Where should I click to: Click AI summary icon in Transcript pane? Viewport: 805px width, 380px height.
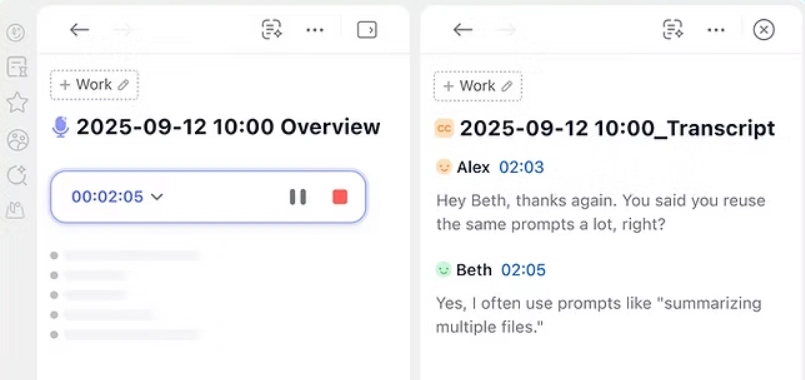[673, 29]
